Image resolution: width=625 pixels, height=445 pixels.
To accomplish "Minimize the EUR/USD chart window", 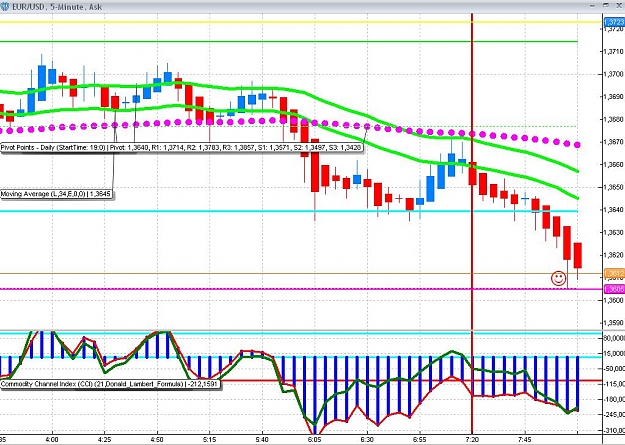I will [x=592, y=6].
